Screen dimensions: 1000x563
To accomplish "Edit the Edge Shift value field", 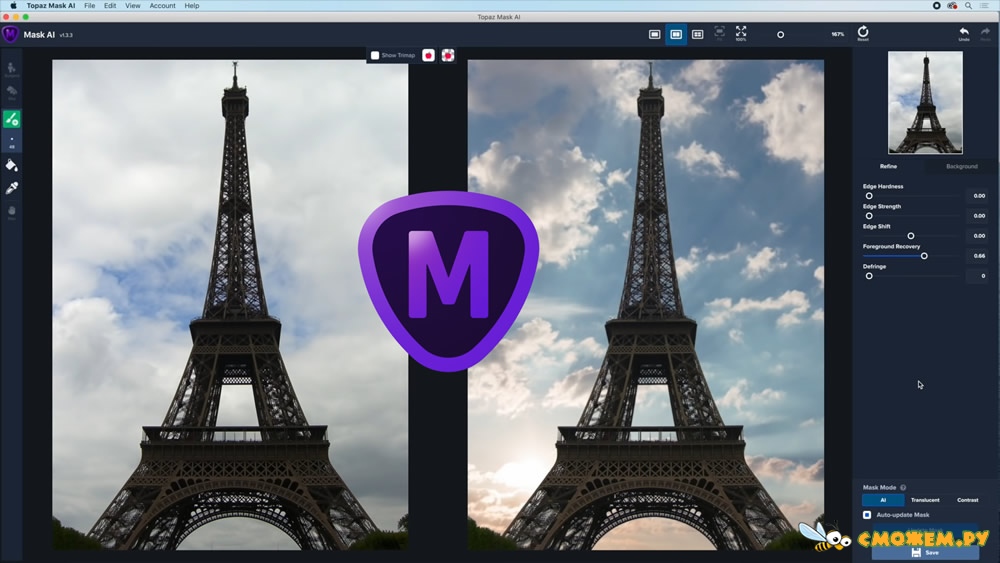I will click(x=979, y=236).
